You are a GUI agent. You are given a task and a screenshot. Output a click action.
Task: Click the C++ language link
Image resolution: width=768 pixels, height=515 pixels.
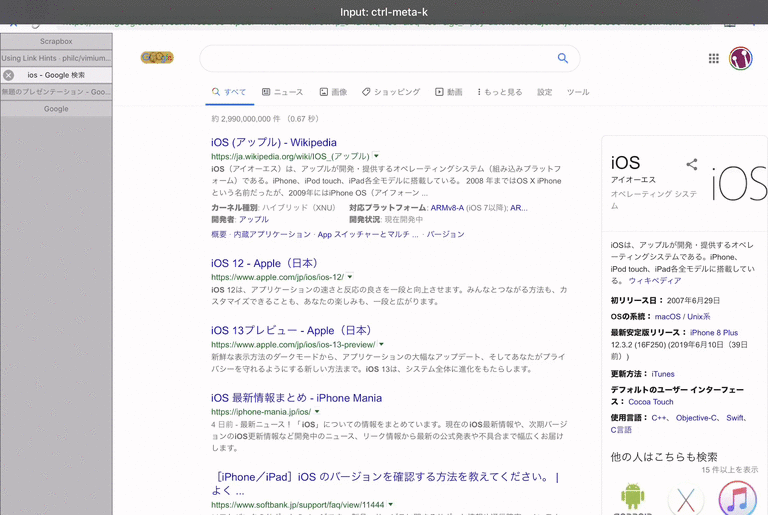coord(659,418)
